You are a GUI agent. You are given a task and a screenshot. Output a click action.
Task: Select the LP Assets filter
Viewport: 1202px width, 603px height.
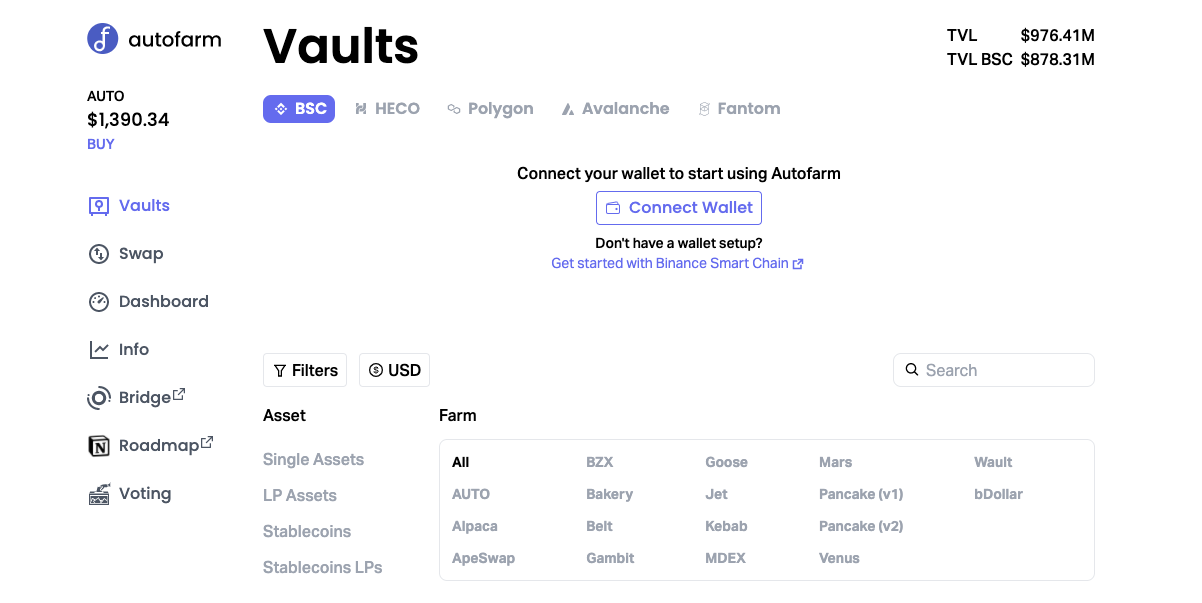click(x=300, y=496)
